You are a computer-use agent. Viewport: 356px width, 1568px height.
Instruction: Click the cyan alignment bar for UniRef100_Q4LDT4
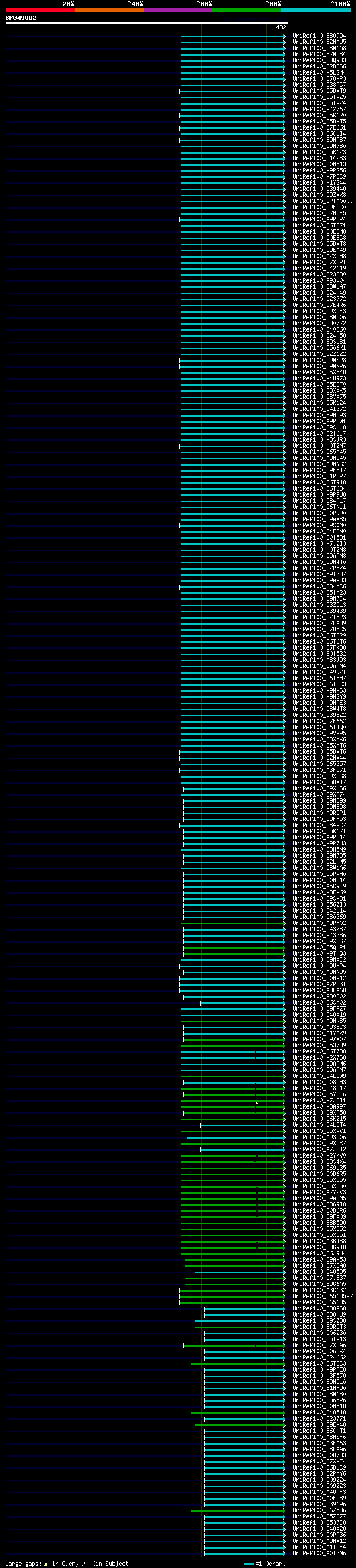click(x=242, y=1125)
